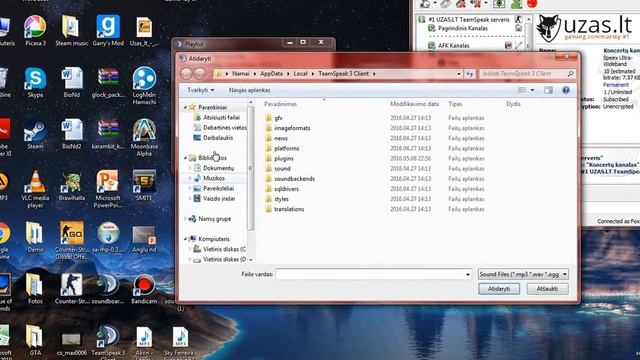The image size is (640, 360).
Task: Click the refresh button beside address bar
Action: click(470, 74)
